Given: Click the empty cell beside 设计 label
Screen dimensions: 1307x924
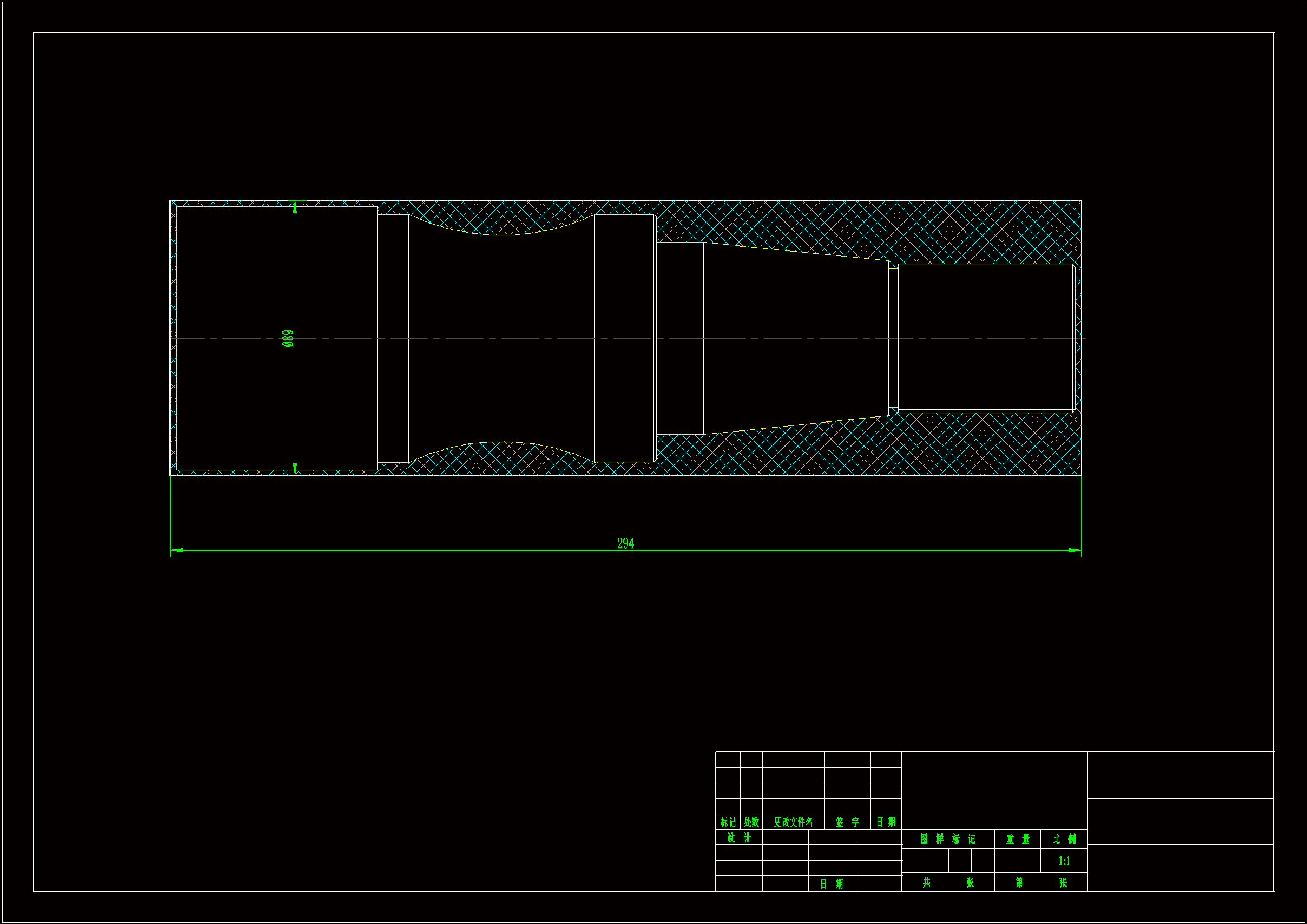Looking at the screenshot, I should pyautogui.click(x=784, y=837).
